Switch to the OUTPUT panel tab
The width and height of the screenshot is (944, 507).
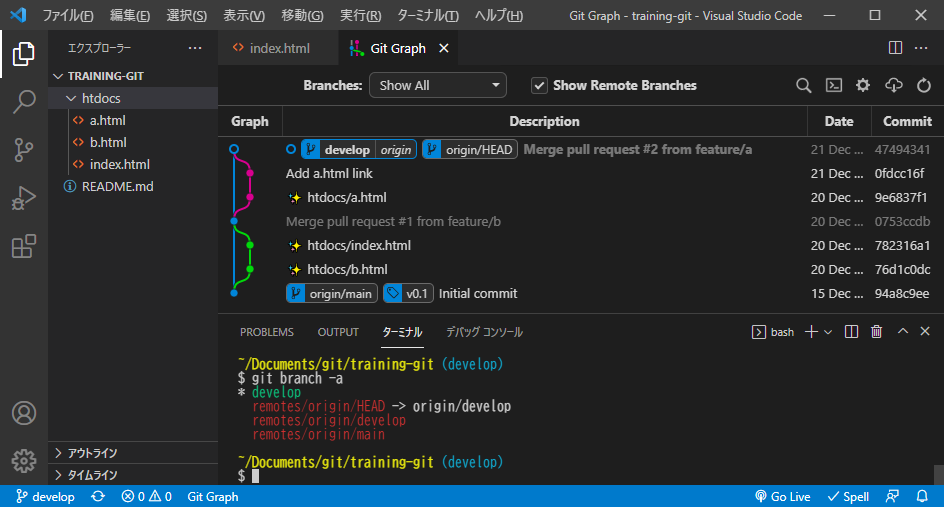click(x=338, y=332)
